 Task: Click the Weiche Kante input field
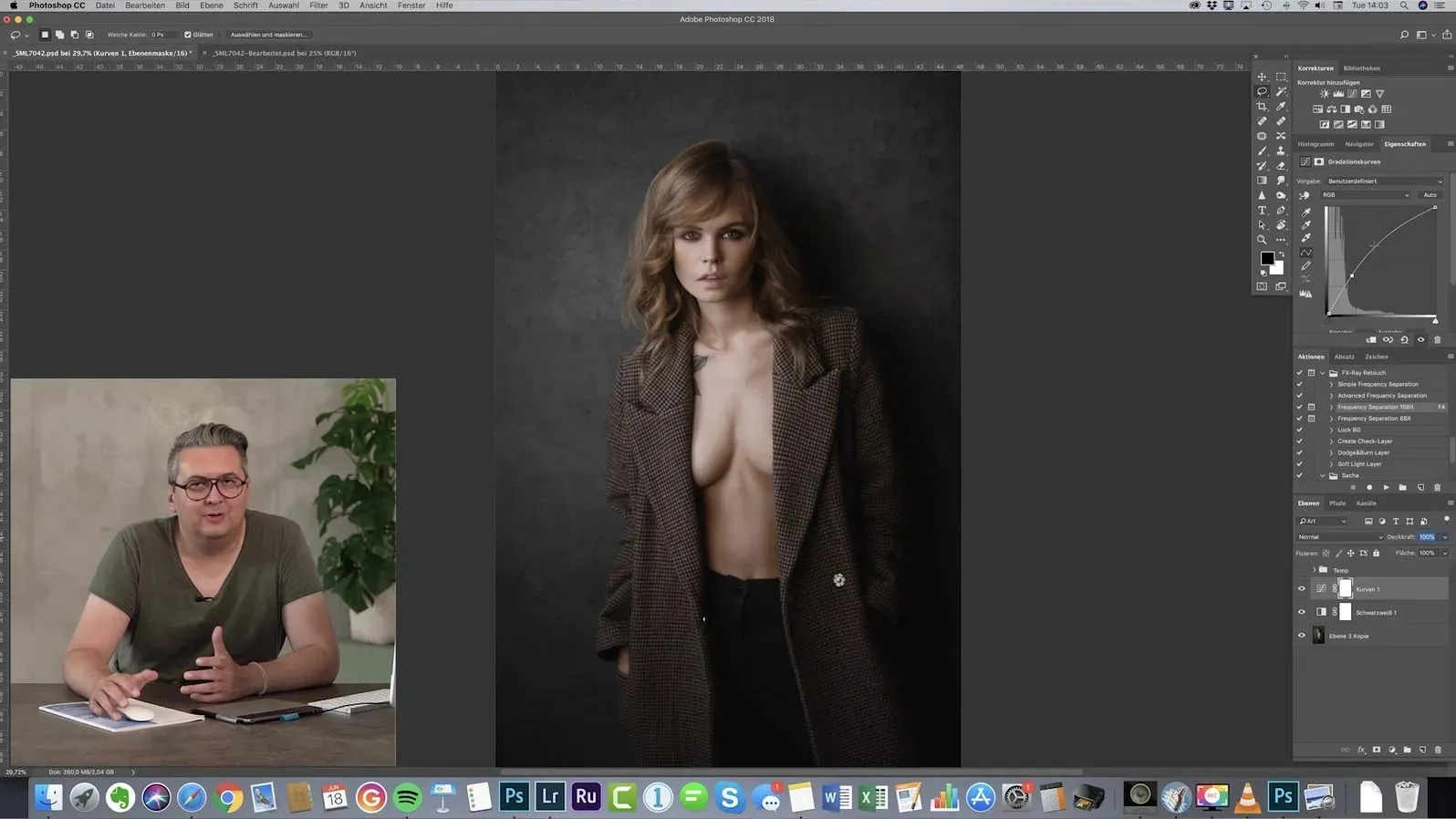(161, 35)
